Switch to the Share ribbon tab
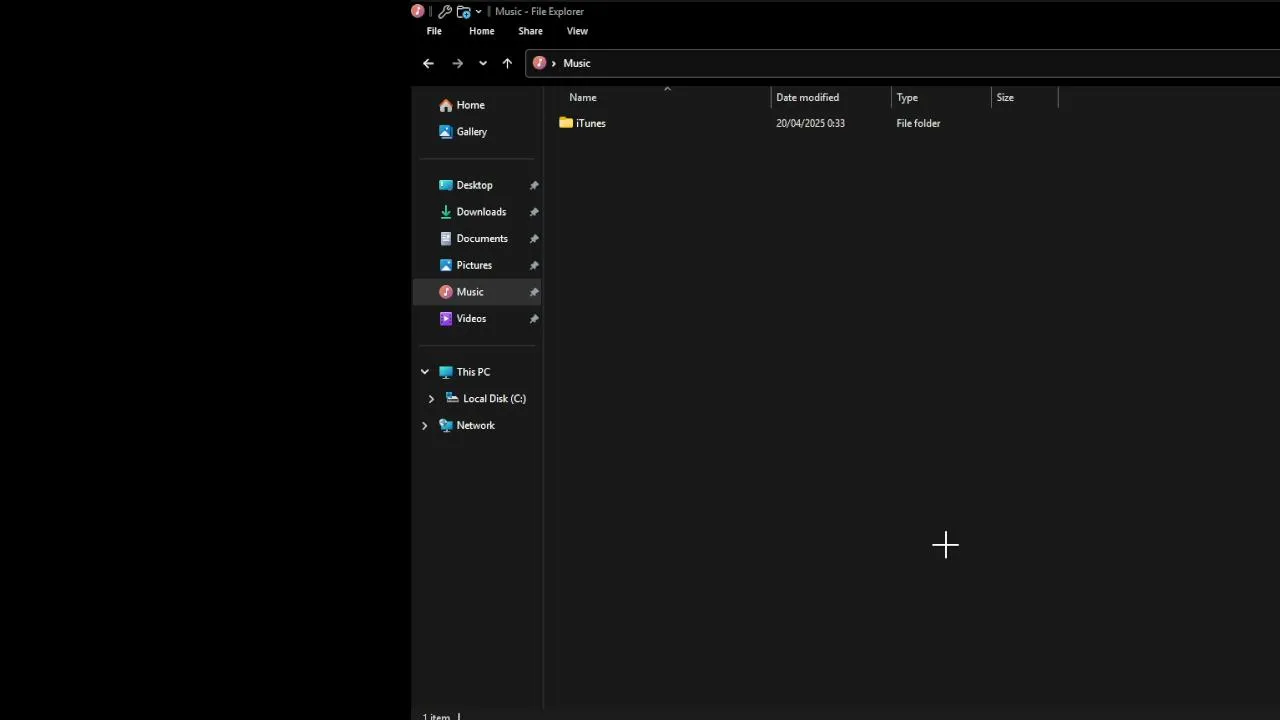The height and width of the screenshot is (720, 1280). click(x=530, y=31)
